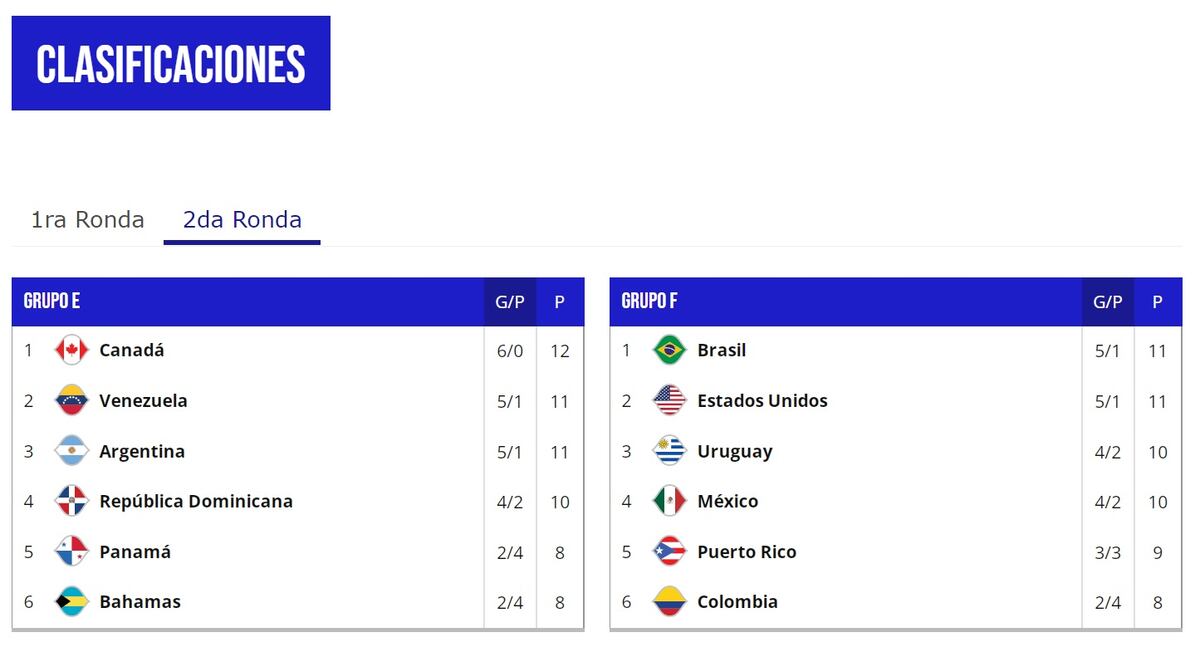Select the 2da Ronda tab
This screenshot has height=652, width=1200.
coord(242,220)
